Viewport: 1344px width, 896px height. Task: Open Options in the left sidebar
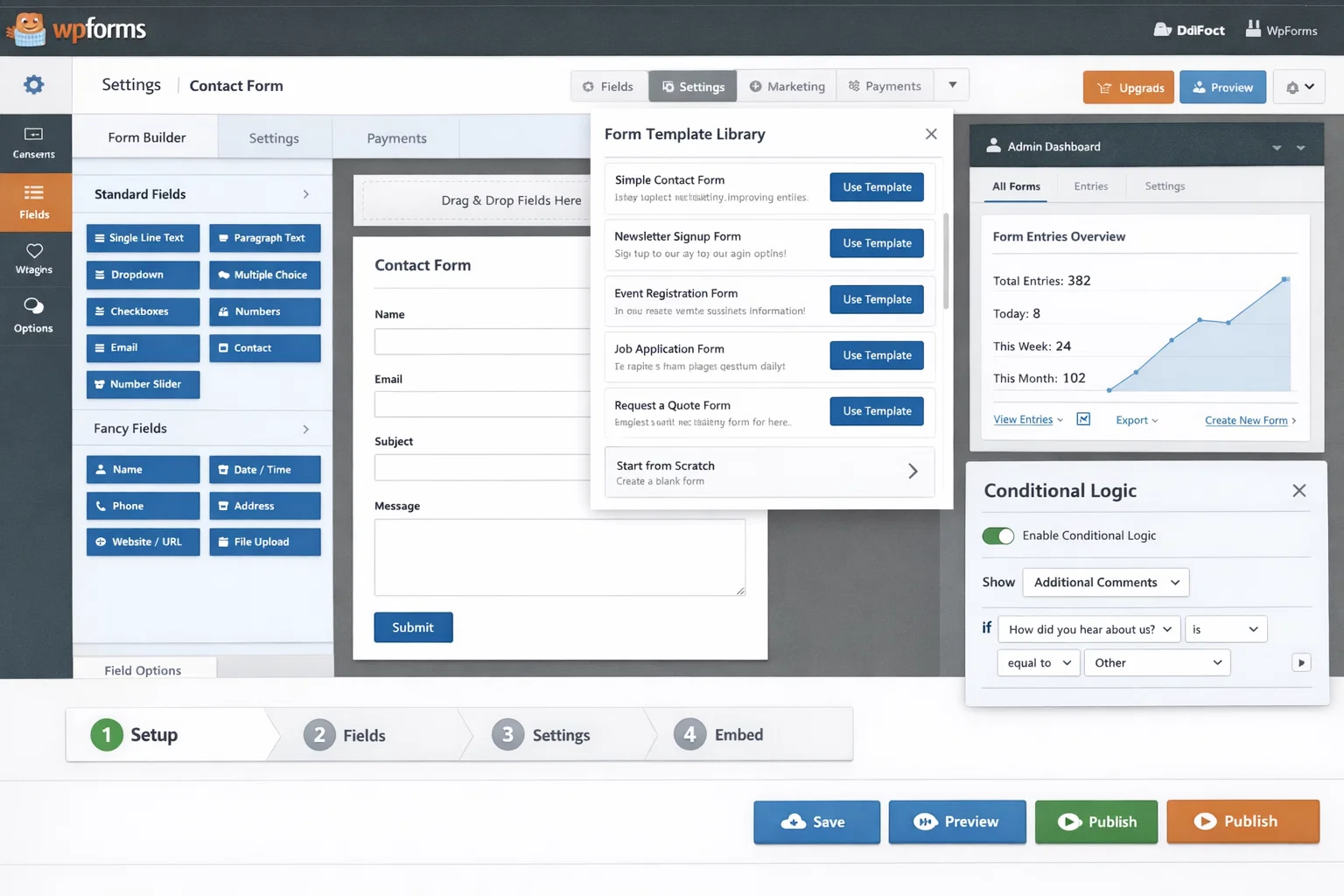coord(34,315)
